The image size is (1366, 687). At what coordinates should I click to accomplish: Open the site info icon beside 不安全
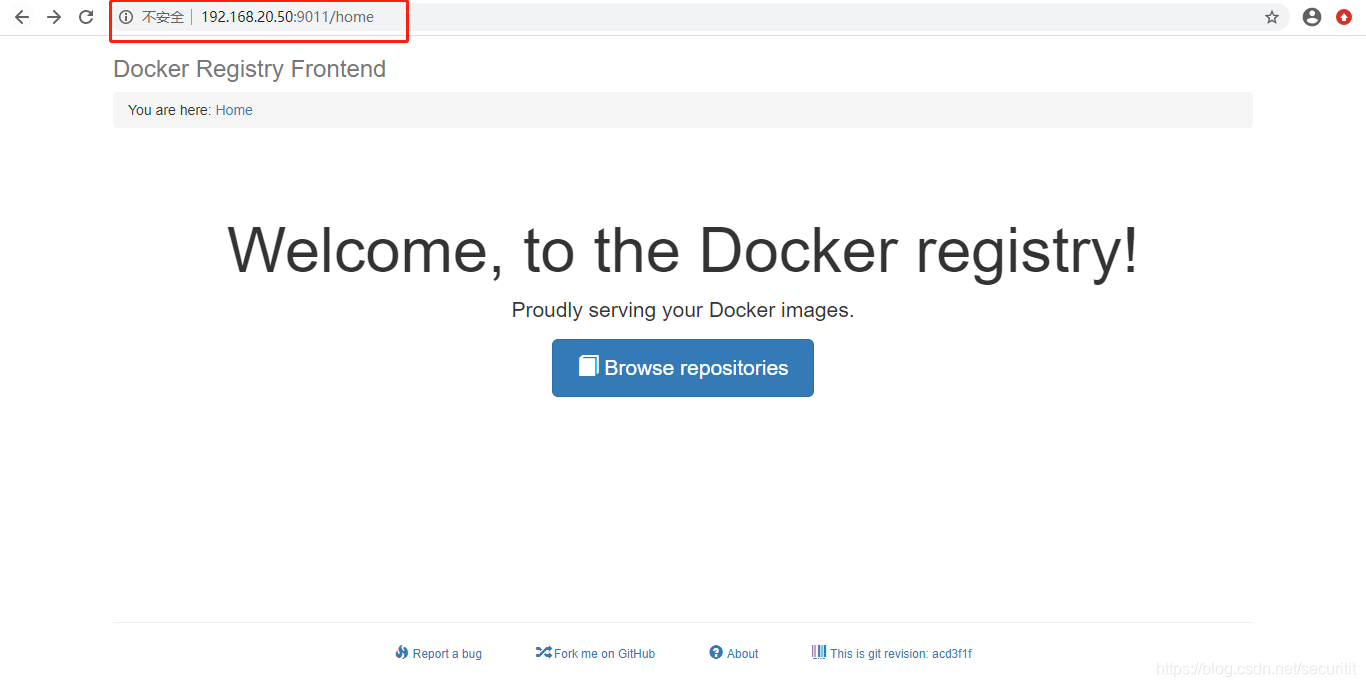point(126,17)
